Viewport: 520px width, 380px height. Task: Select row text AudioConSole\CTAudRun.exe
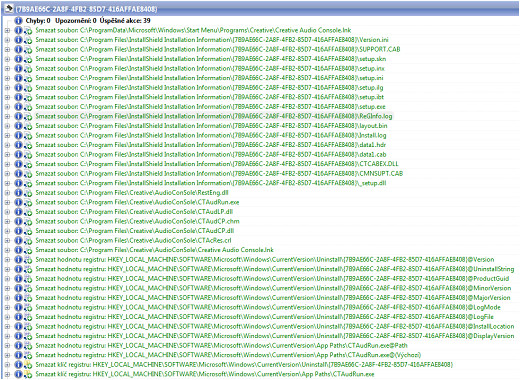click(137, 202)
